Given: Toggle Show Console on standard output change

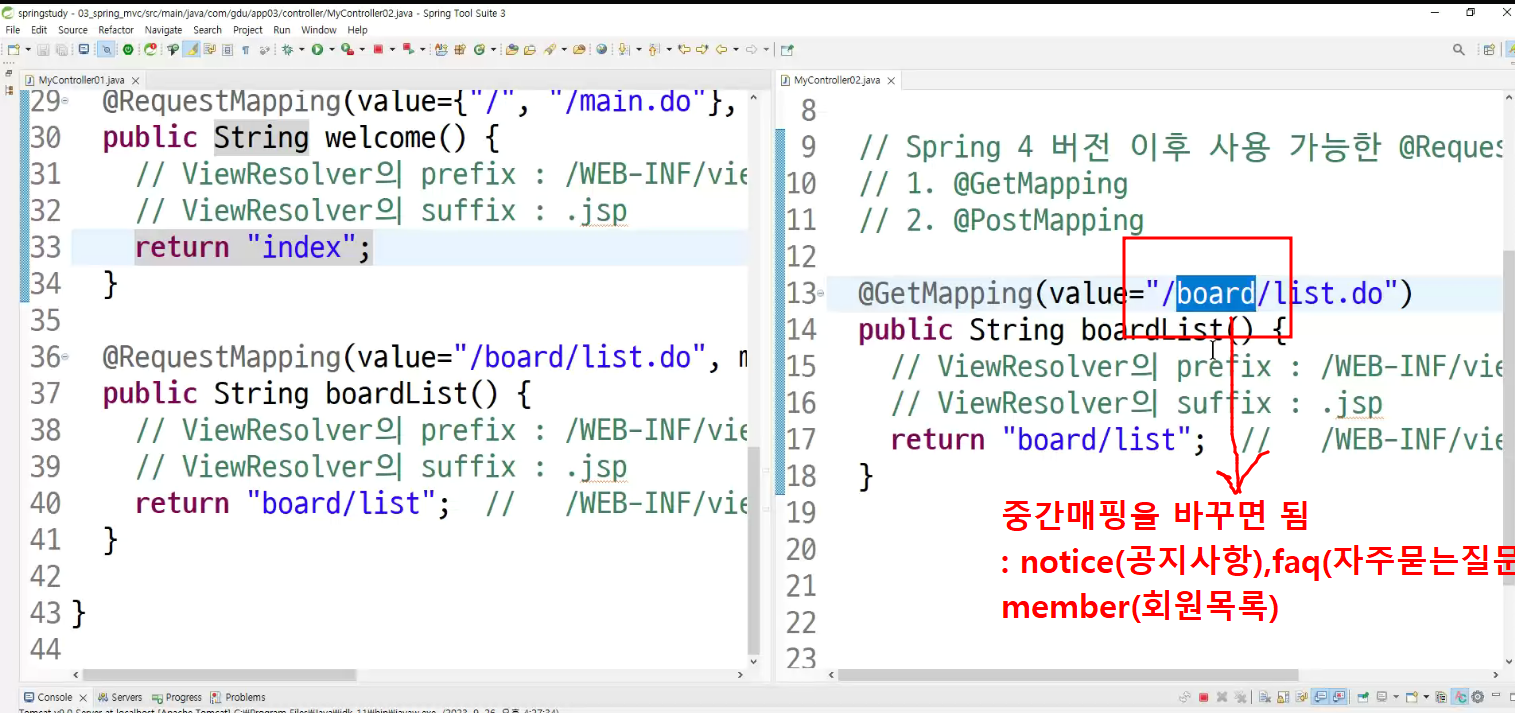Looking at the screenshot, I should tap(1320, 697).
